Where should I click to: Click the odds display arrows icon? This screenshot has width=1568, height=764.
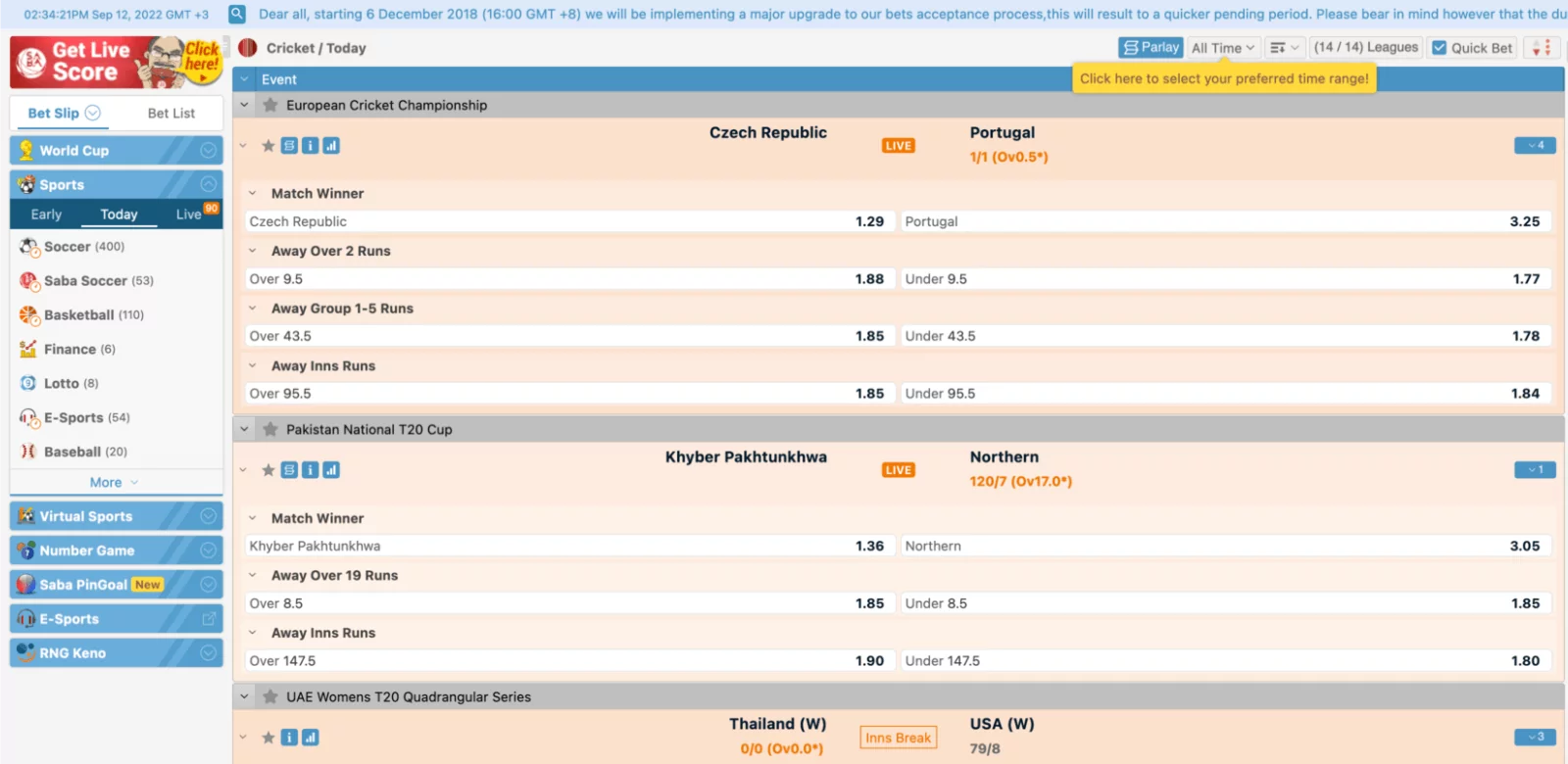pos(1542,48)
